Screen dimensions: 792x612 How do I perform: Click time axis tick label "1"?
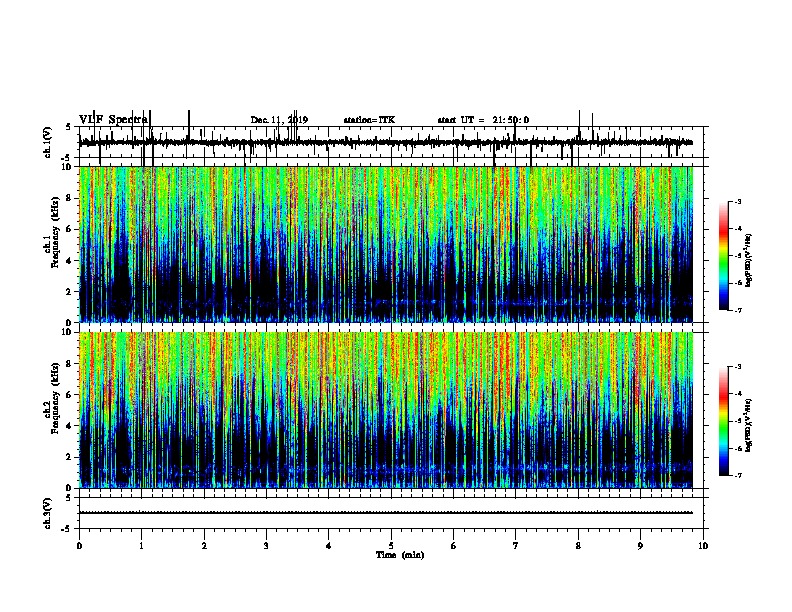click(141, 546)
